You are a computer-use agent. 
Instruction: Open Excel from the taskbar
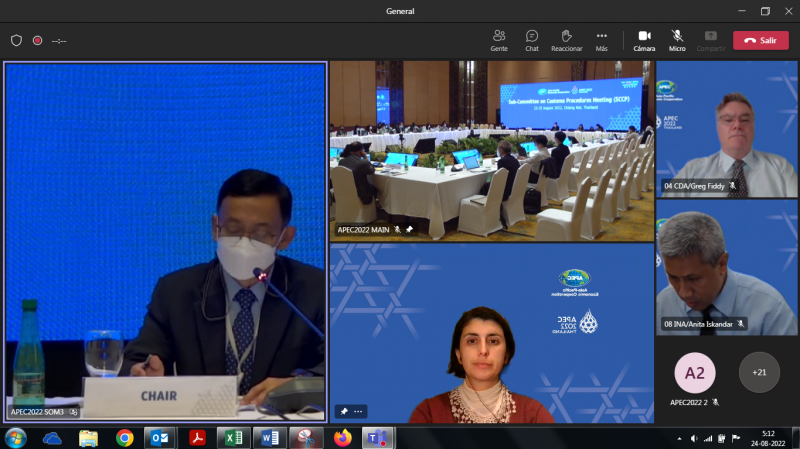coord(232,438)
